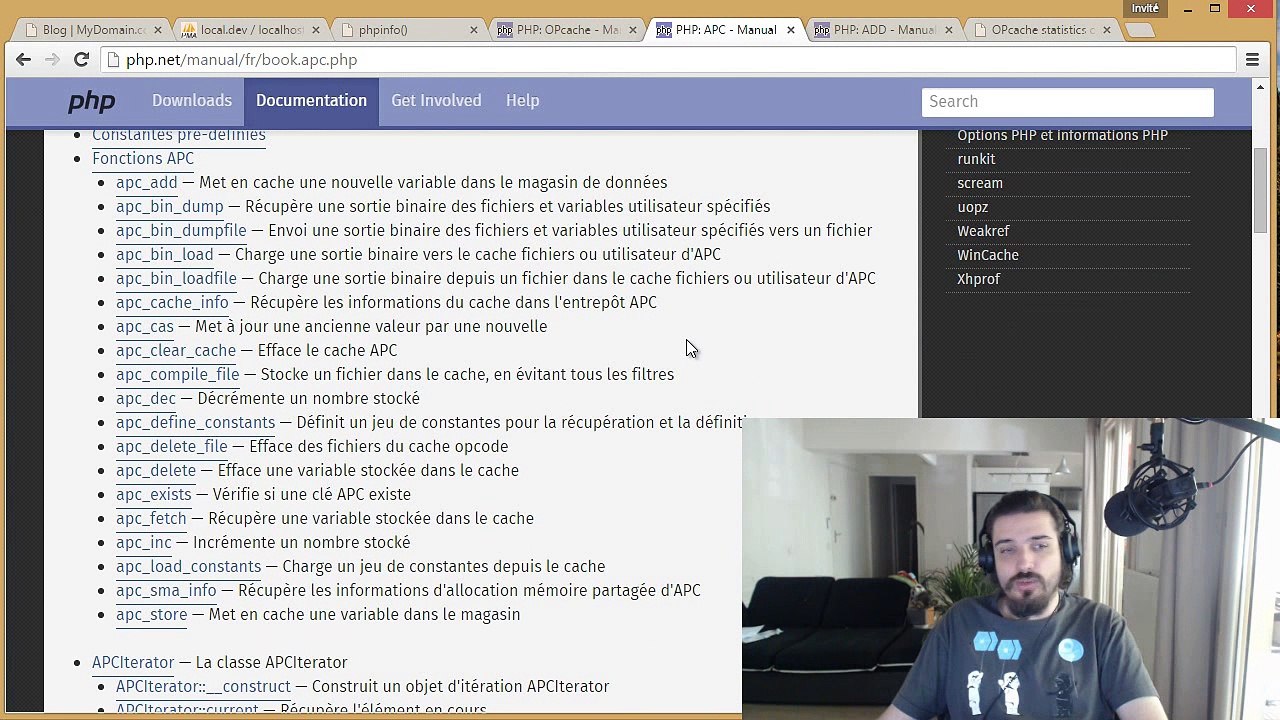Close the OPcache statistics tab
Screen dimensions: 1280x720
1106,30
